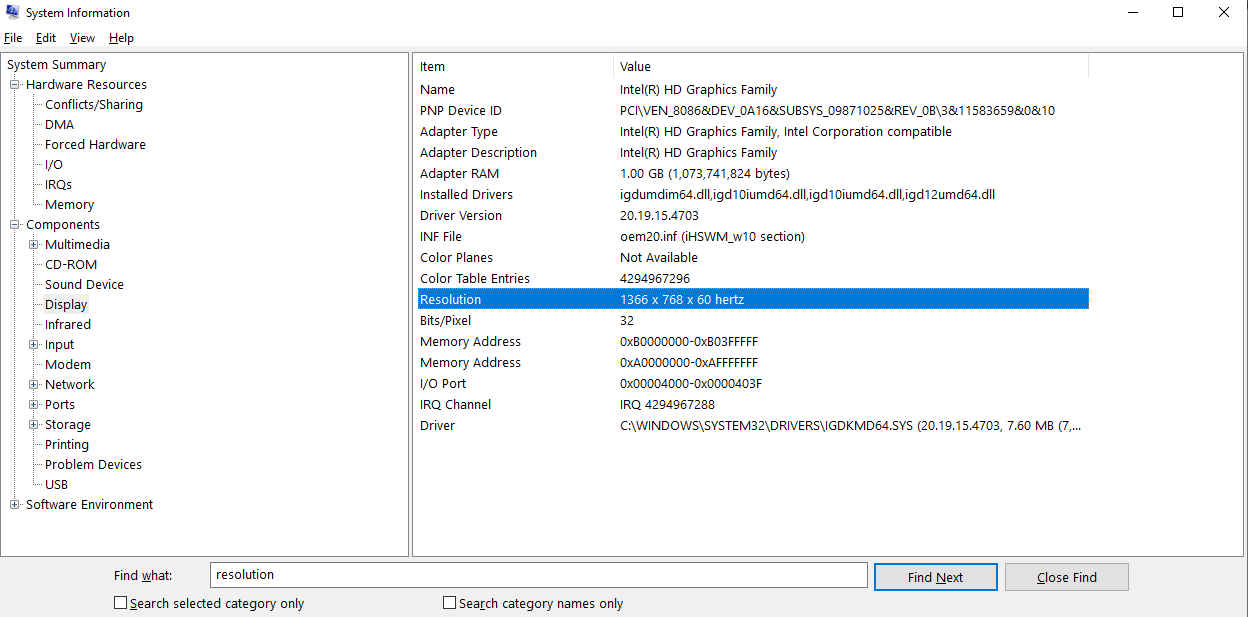This screenshot has height=617, width=1248.
Task: Select the IRQs category
Action: [x=58, y=185]
